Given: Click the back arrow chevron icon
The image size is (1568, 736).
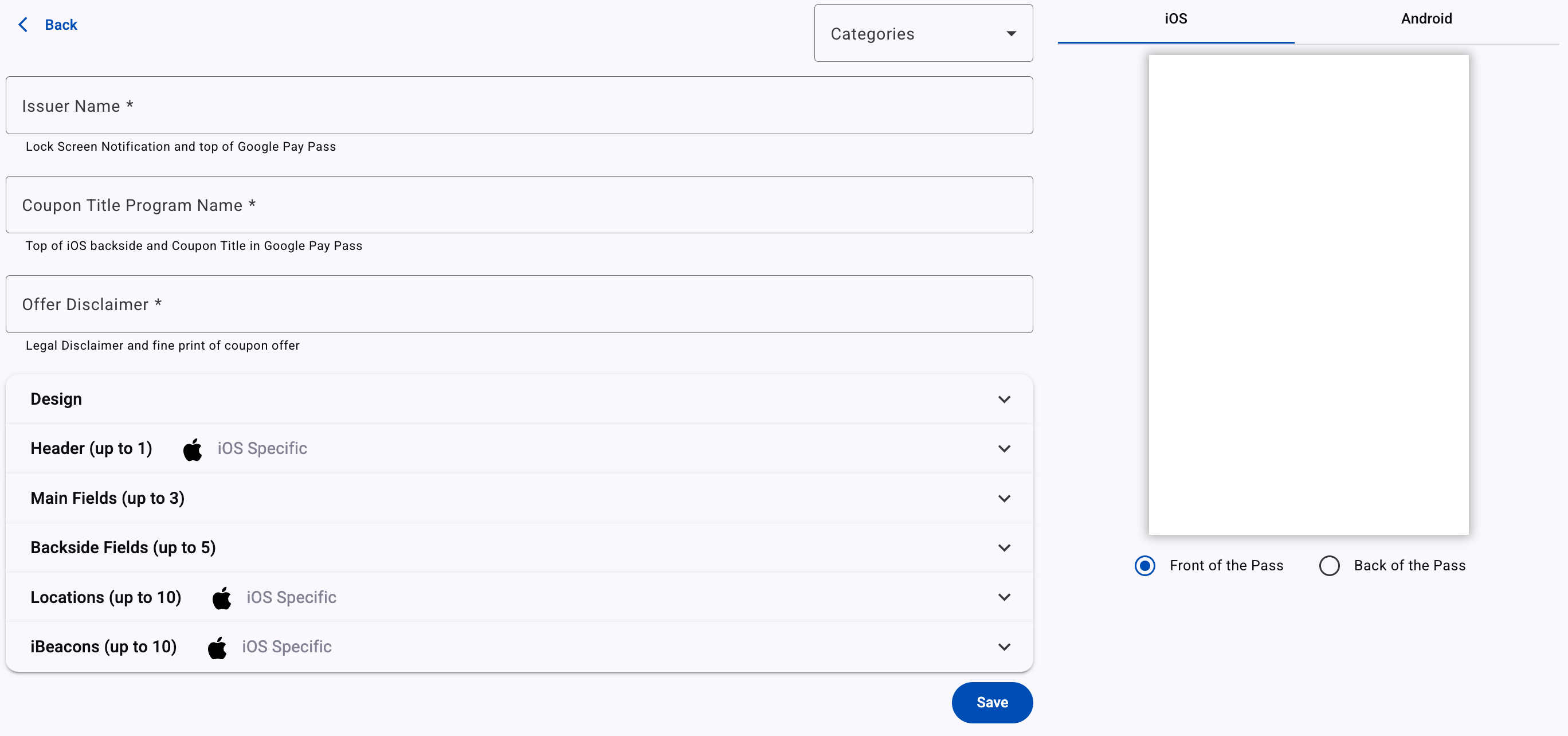Looking at the screenshot, I should click(x=23, y=25).
